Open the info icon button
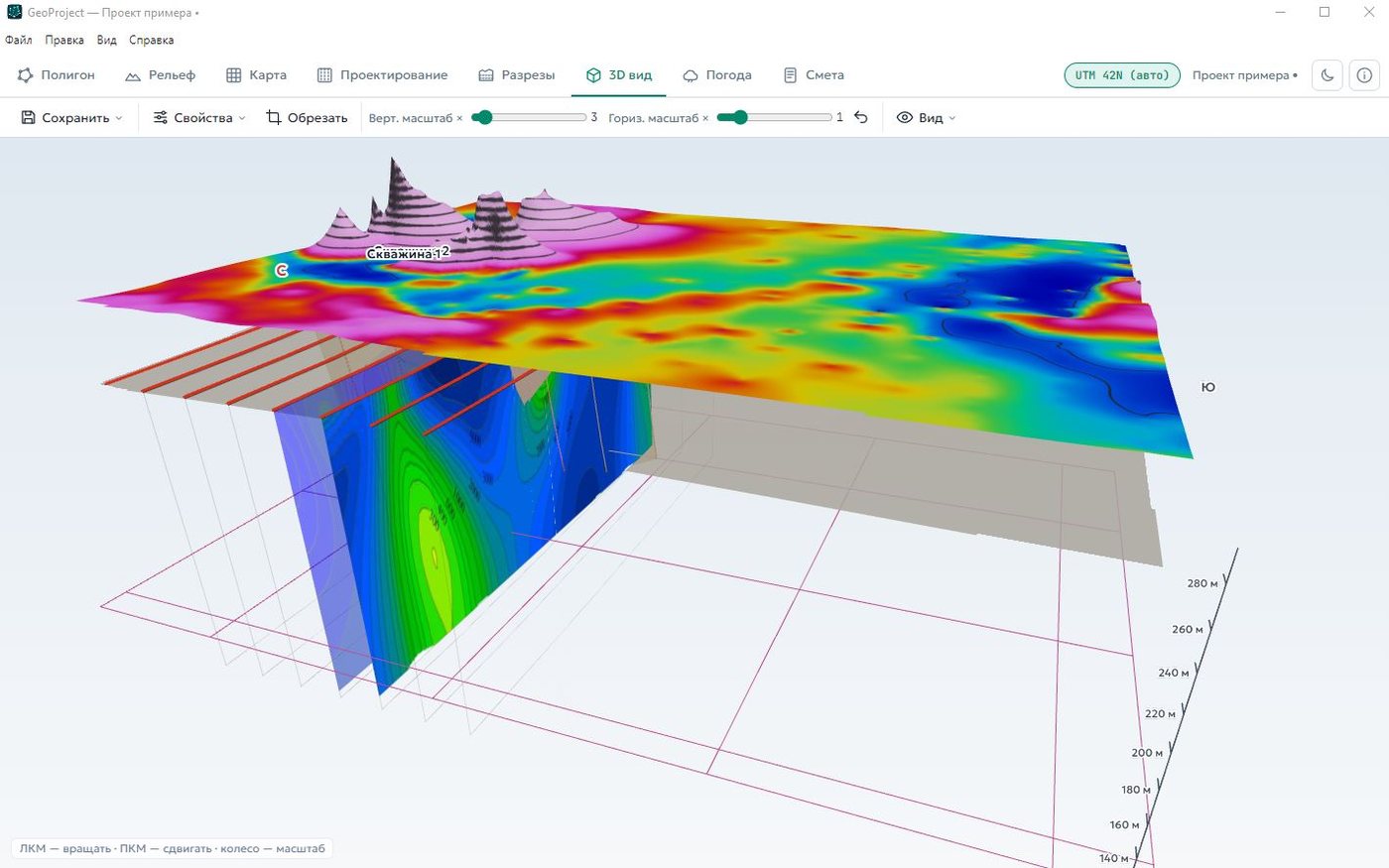 [1364, 75]
